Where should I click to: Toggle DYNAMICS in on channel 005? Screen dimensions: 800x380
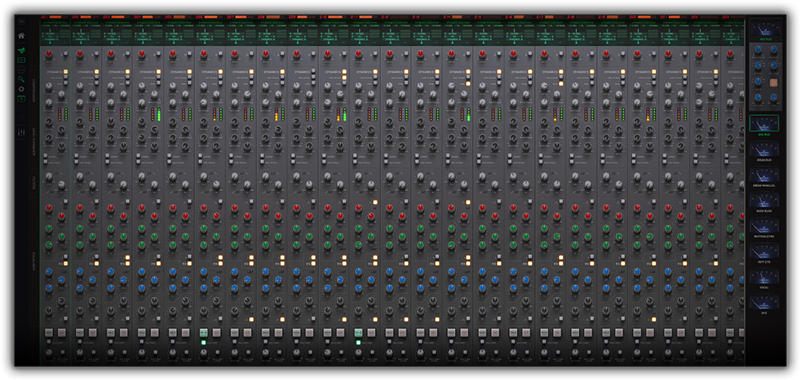pos(189,72)
